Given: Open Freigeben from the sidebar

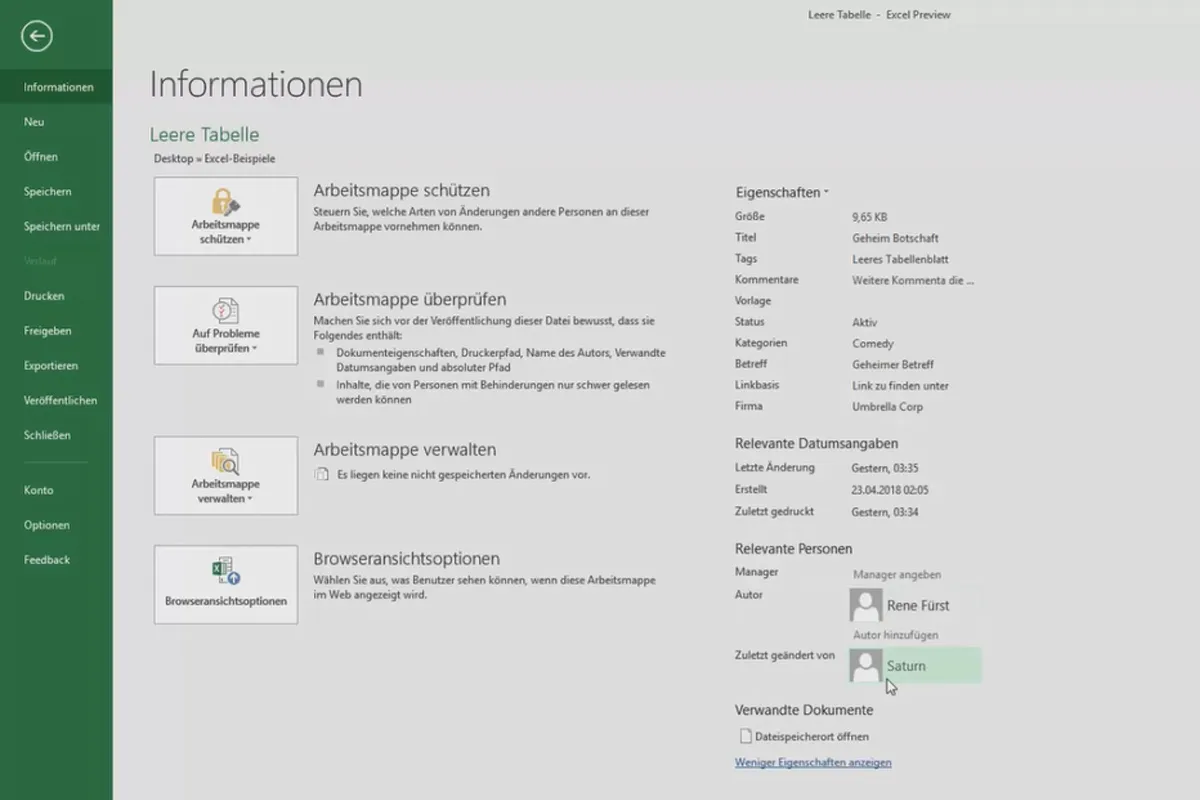Looking at the screenshot, I should pos(56,331).
